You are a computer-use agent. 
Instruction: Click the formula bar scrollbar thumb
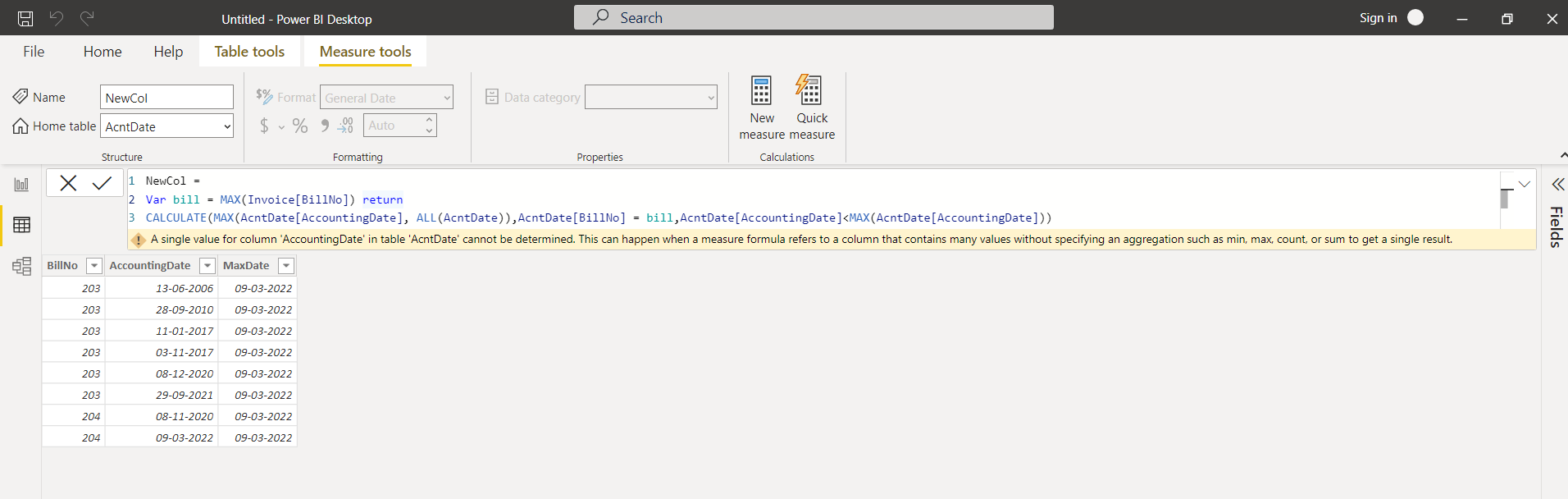pyautogui.click(x=1505, y=199)
